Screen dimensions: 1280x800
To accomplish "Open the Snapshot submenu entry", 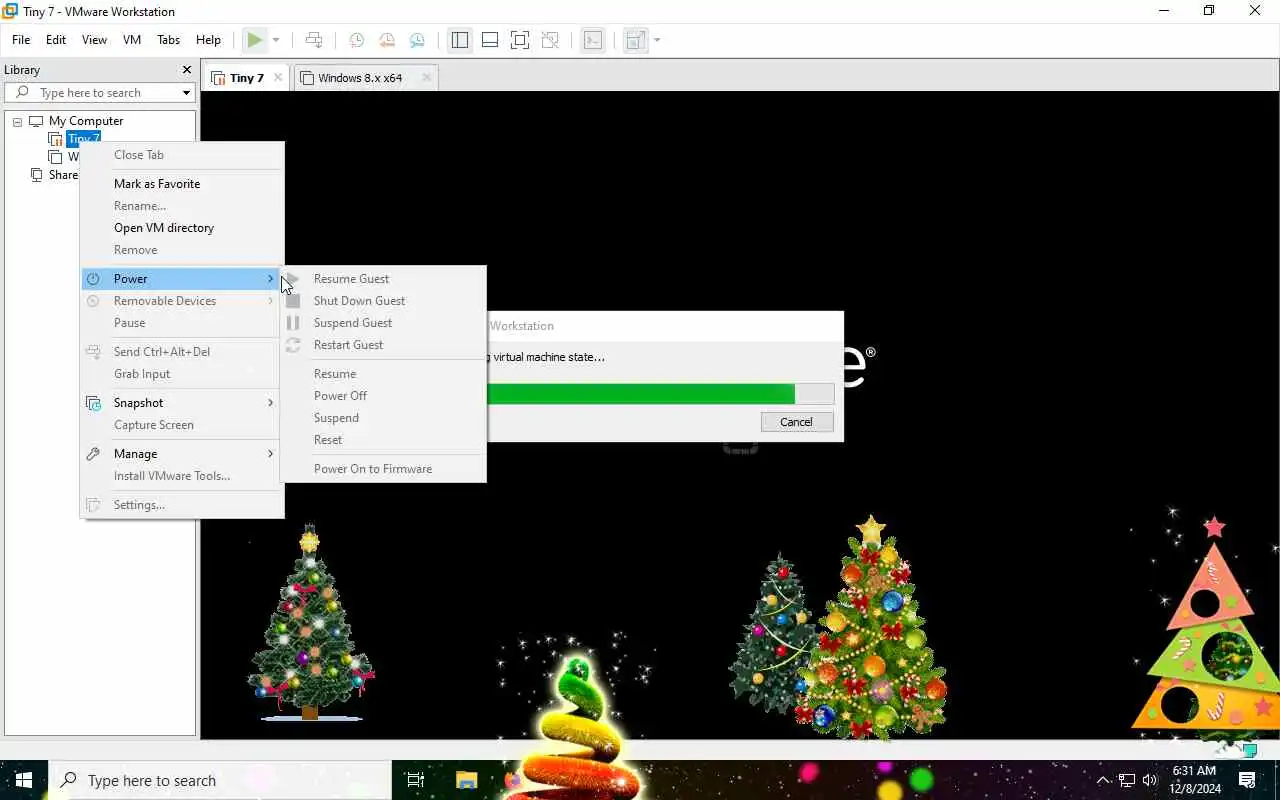I will pyautogui.click(x=182, y=403).
